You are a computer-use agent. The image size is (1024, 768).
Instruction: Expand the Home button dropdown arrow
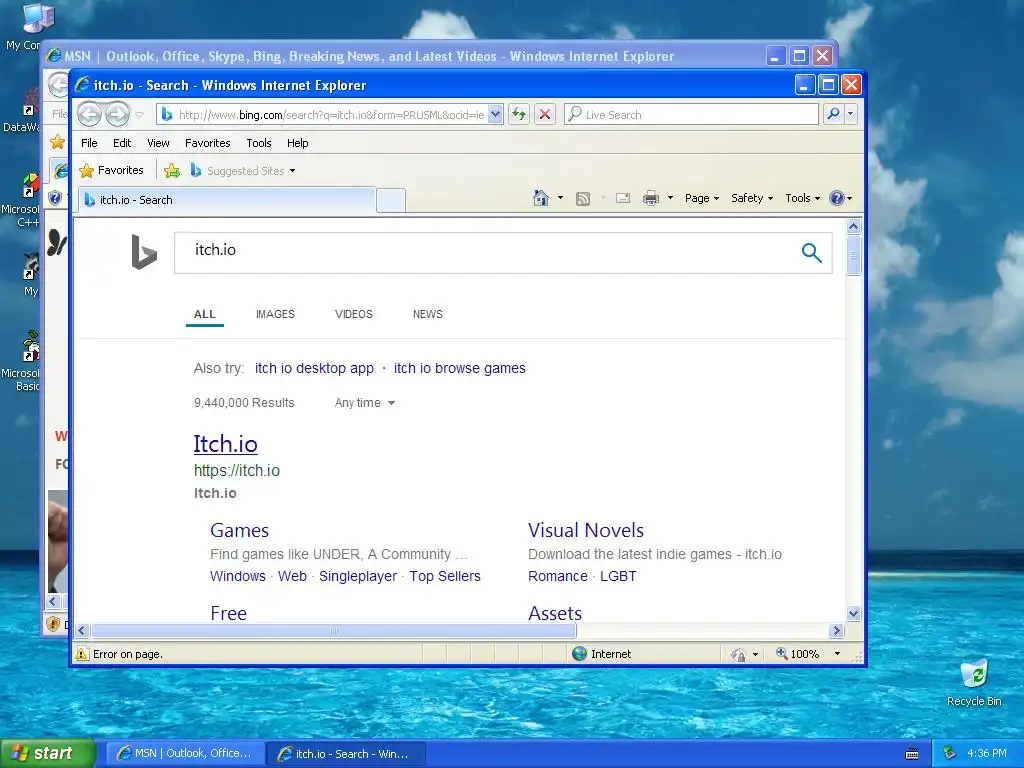[560, 198]
